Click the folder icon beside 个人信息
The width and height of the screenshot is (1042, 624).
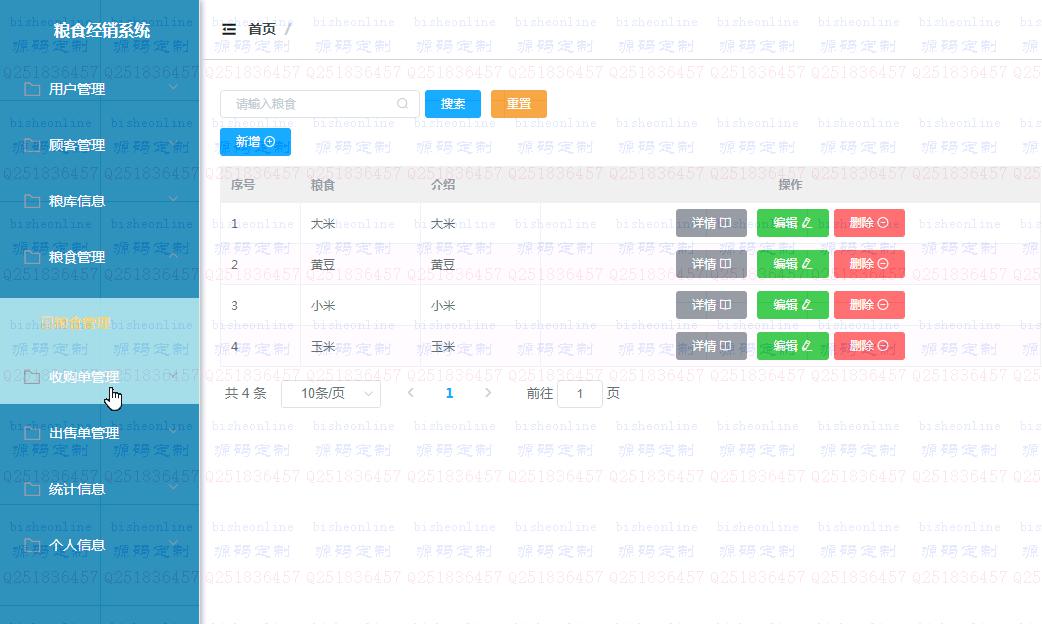32,545
